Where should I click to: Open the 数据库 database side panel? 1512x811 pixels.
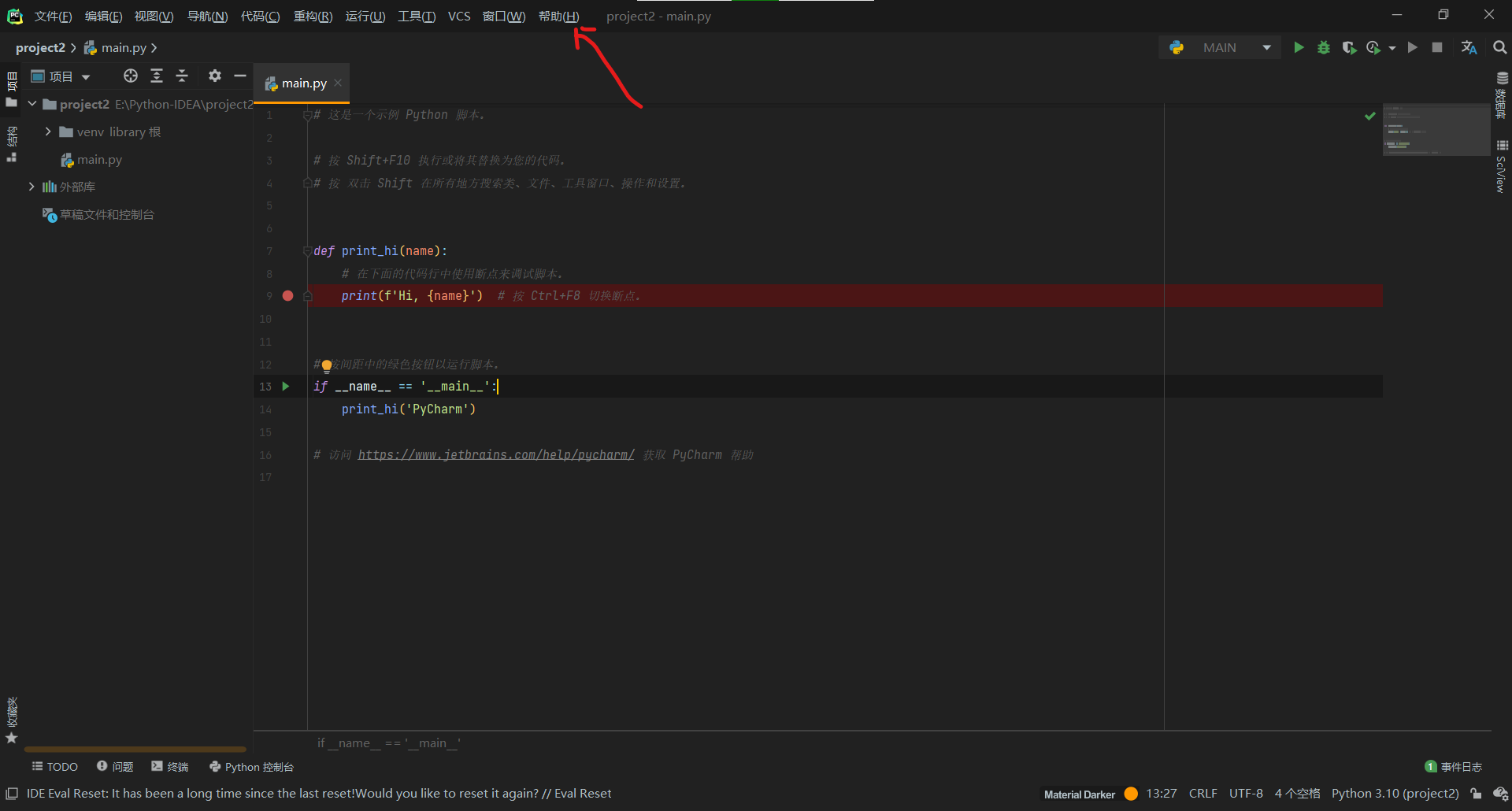click(x=1501, y=95)
